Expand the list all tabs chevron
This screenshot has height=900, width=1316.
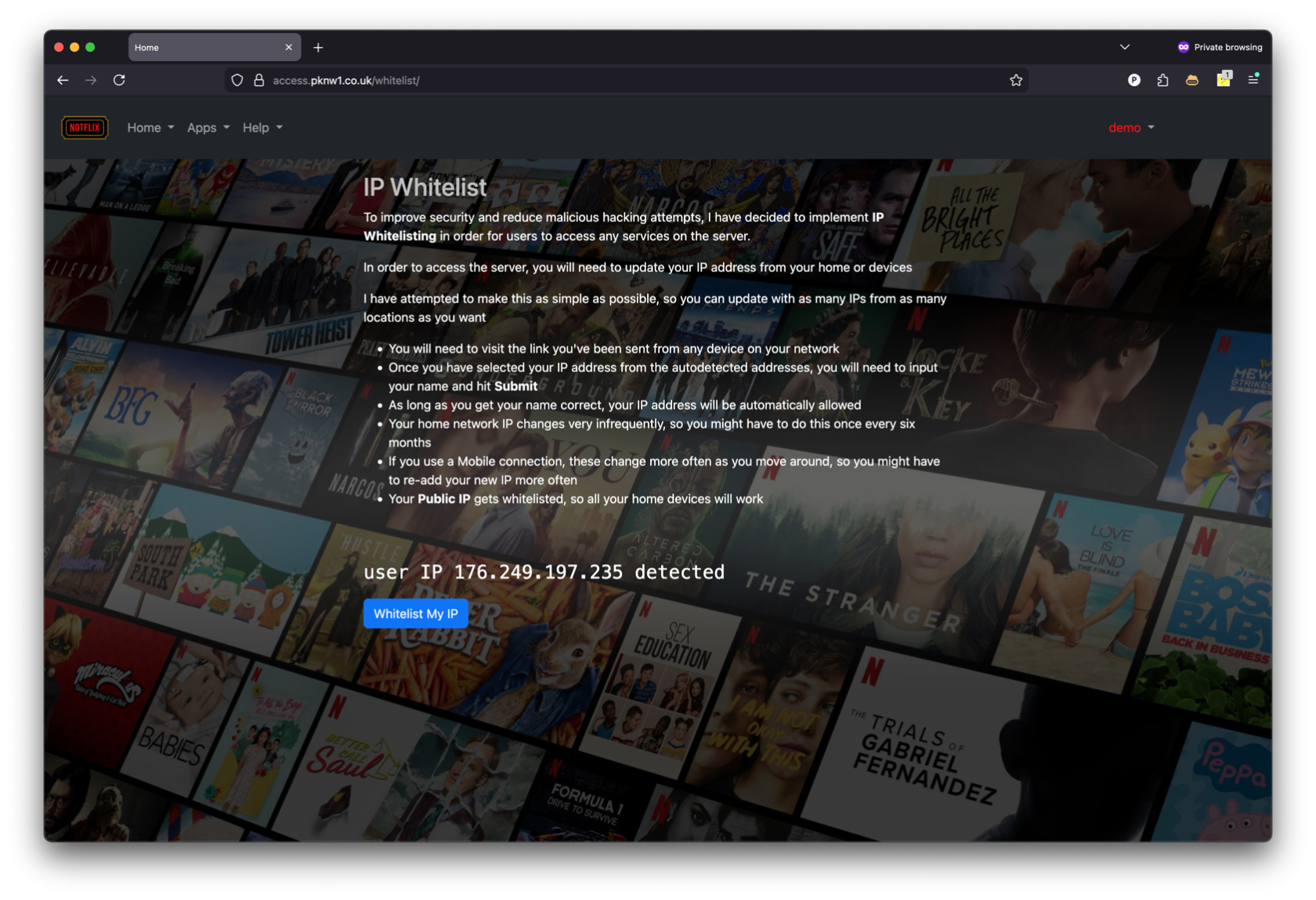coord(1125,47)
